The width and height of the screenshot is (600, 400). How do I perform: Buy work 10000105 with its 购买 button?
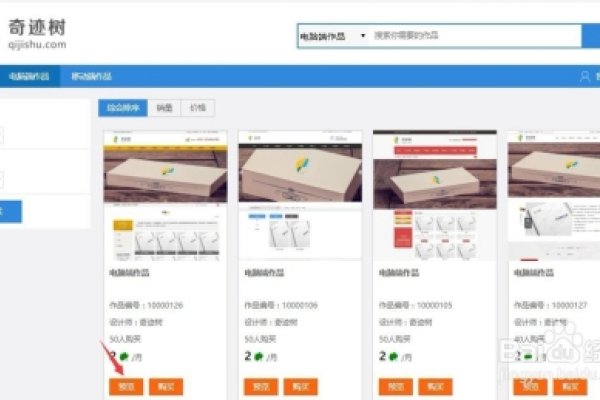(x=435, y=387)
